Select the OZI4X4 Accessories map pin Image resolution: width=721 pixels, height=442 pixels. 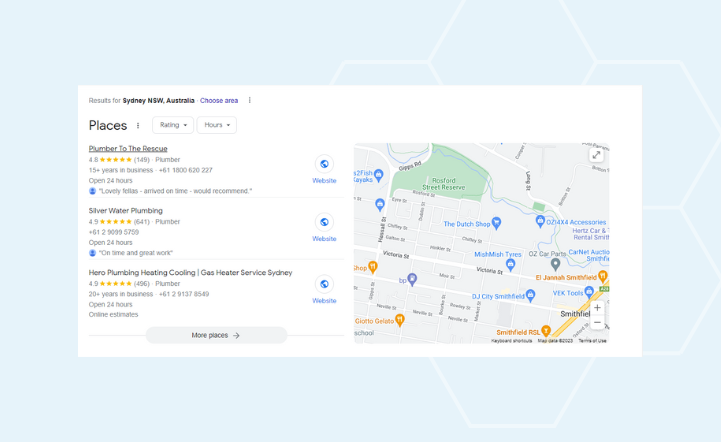540,221
